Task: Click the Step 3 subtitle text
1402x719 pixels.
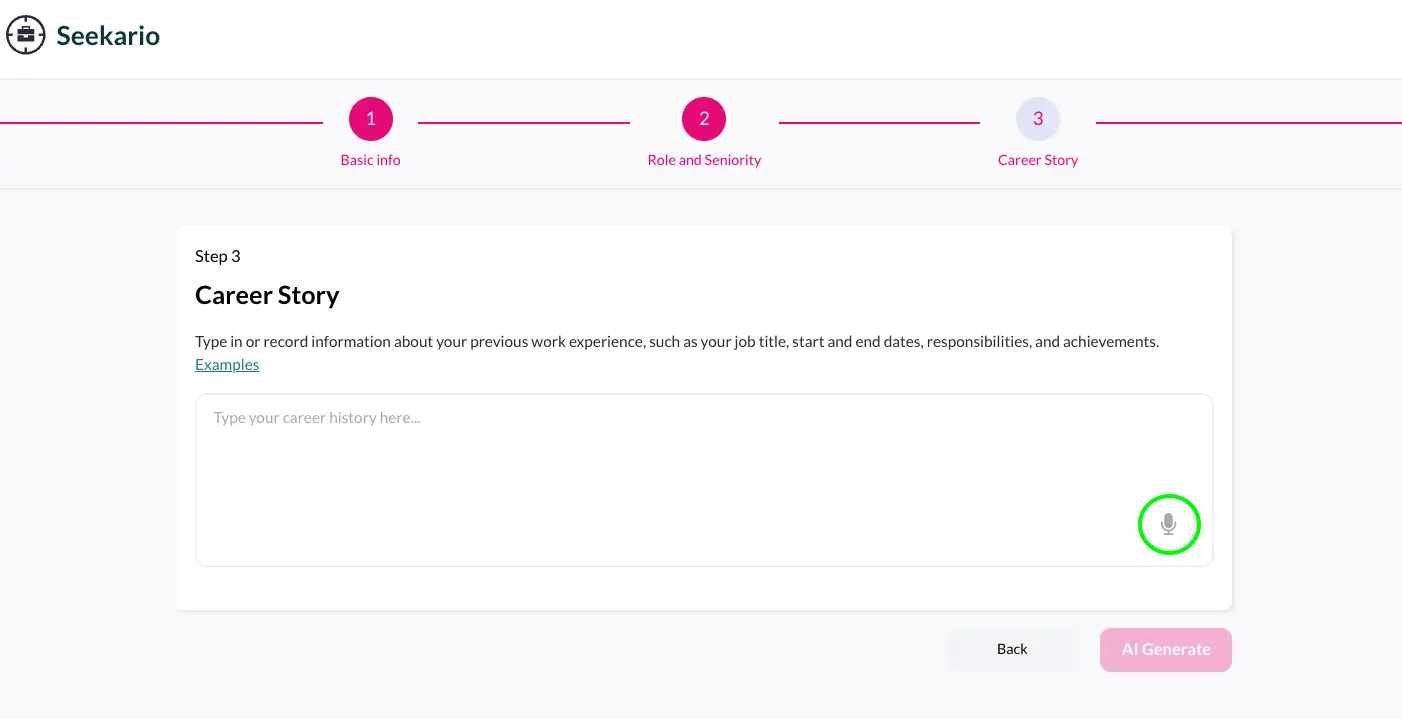Action: [x=218, y=256]
